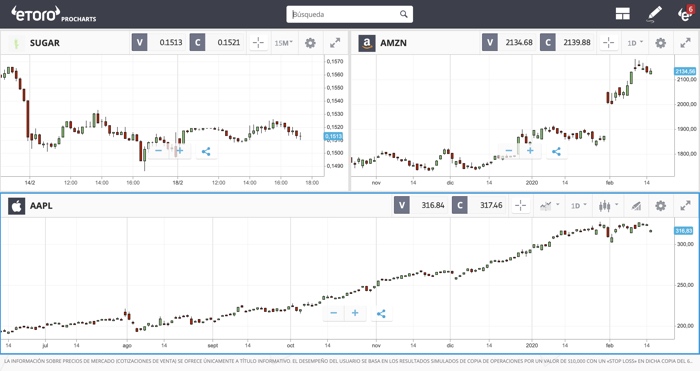Toggle crosshair on AMZN chart

pyautogui.click(x=608, y=43)
